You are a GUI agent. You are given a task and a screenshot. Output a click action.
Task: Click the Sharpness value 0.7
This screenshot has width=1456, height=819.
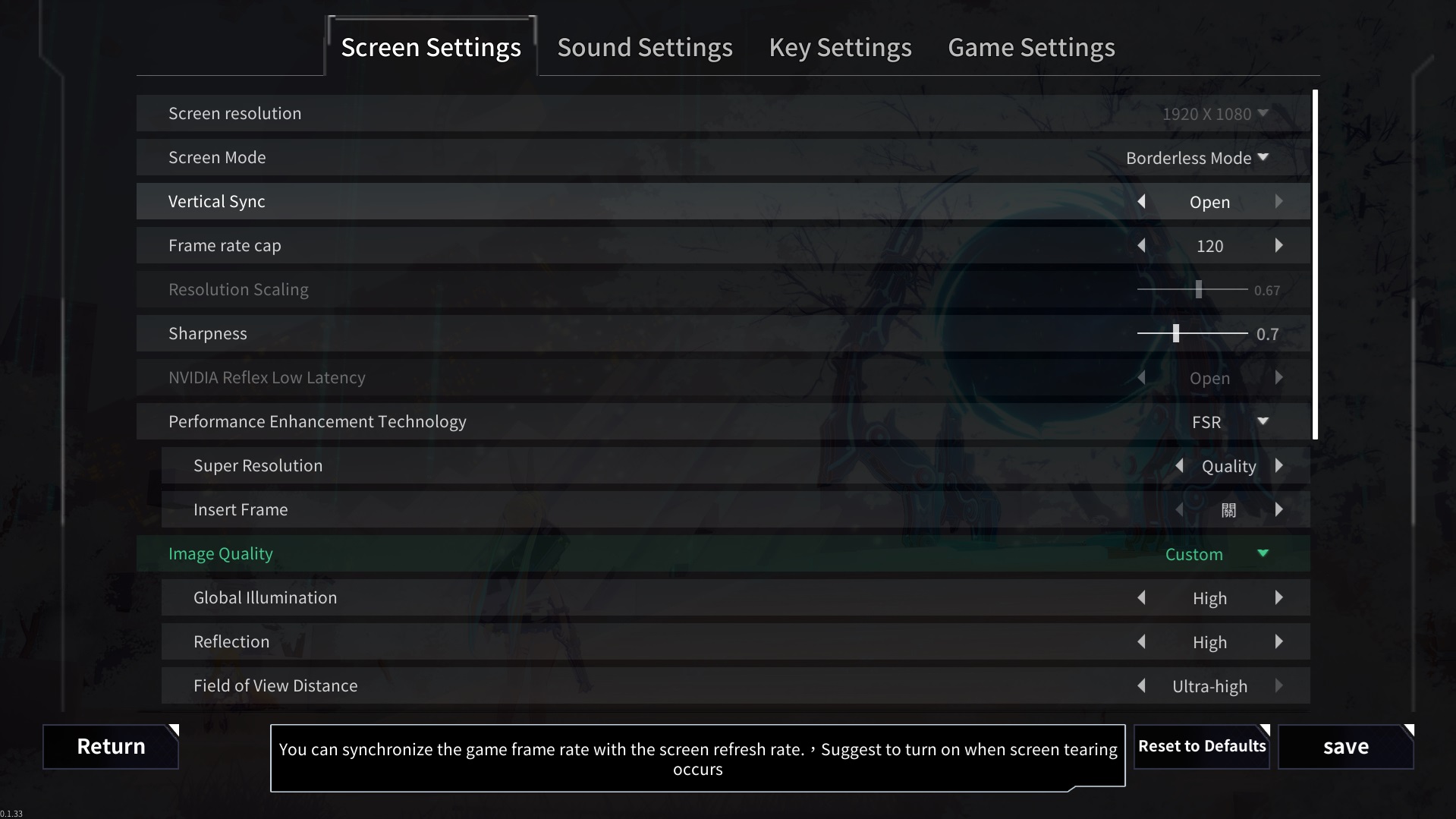click(1267, 334)
